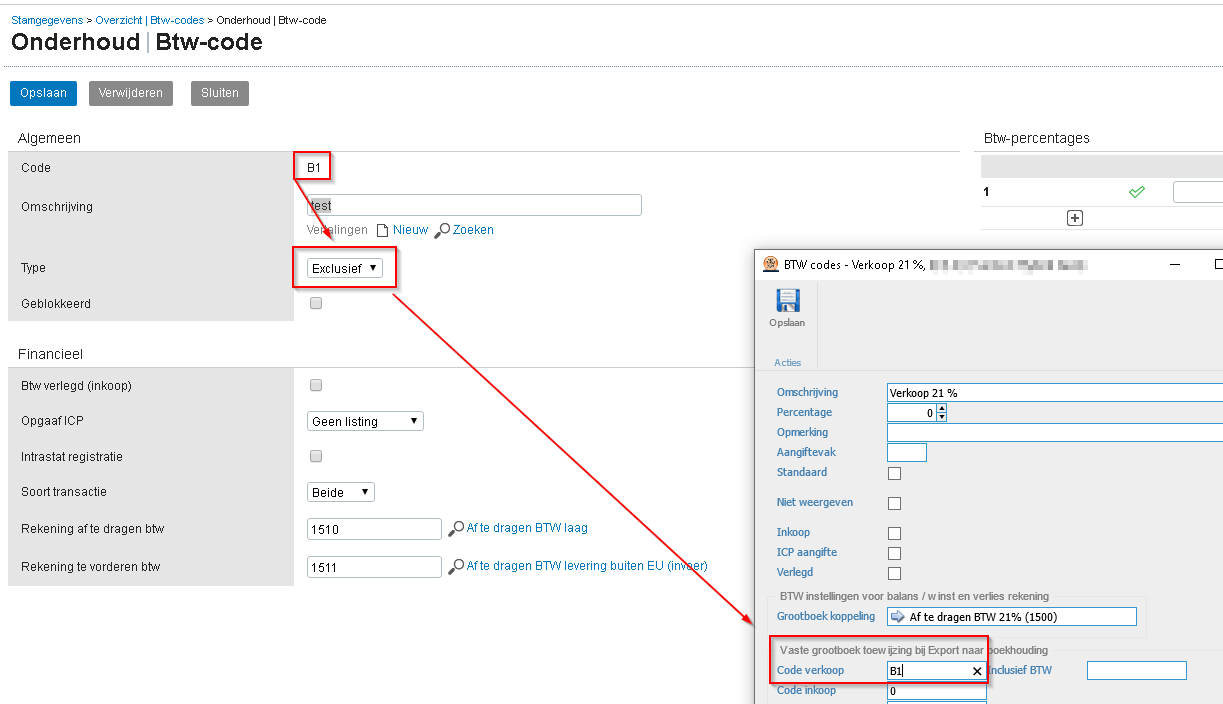Click the blue Opslaan button
Image resolution: width=1223 pixels, height=704 pixels.
tap(43, 93)
